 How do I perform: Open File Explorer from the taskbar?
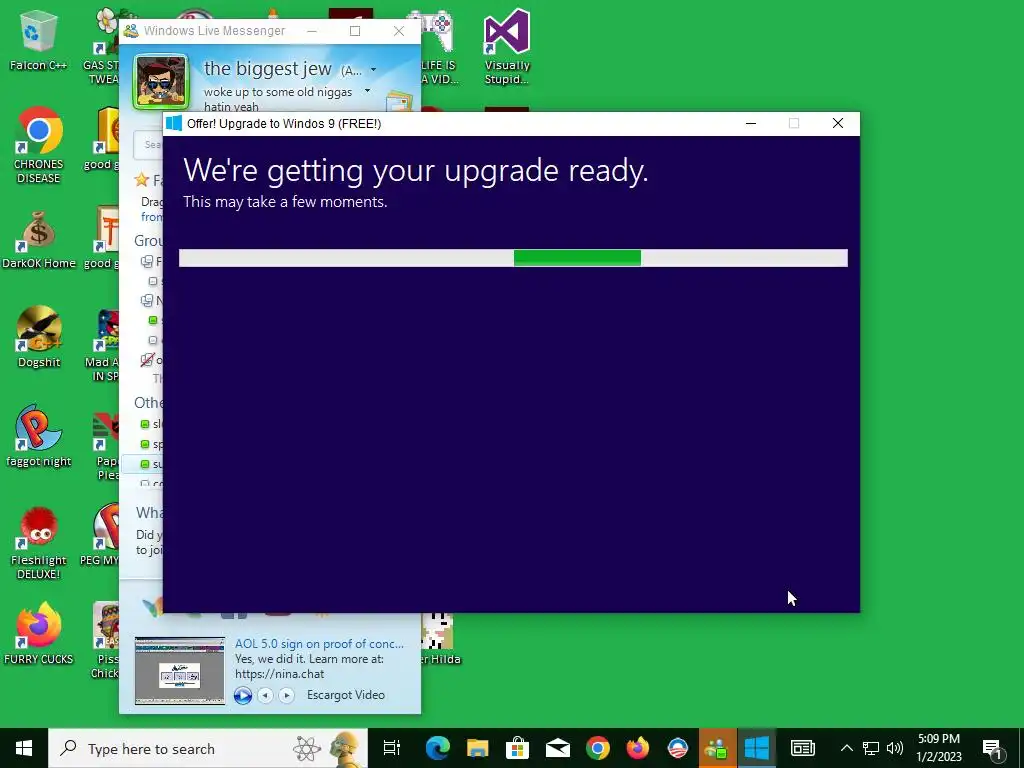pos(477,748)
